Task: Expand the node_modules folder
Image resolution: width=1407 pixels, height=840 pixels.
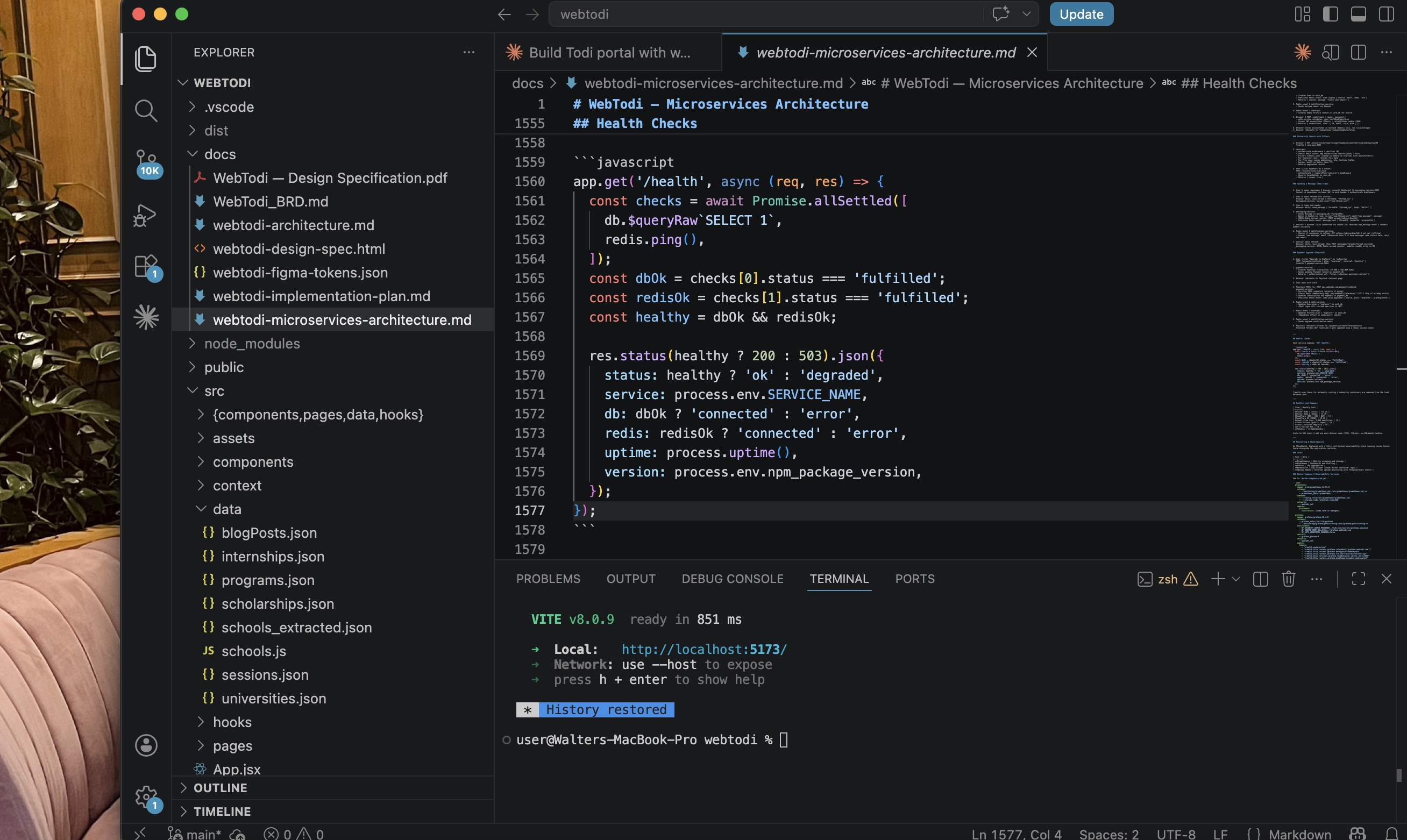Action: pyautogui.click(x=251, y=344)
